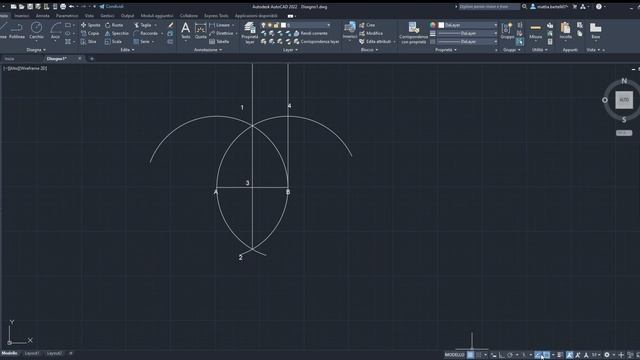
Task: Open the layer selection dropdown
Action: [x=296, y=25]
